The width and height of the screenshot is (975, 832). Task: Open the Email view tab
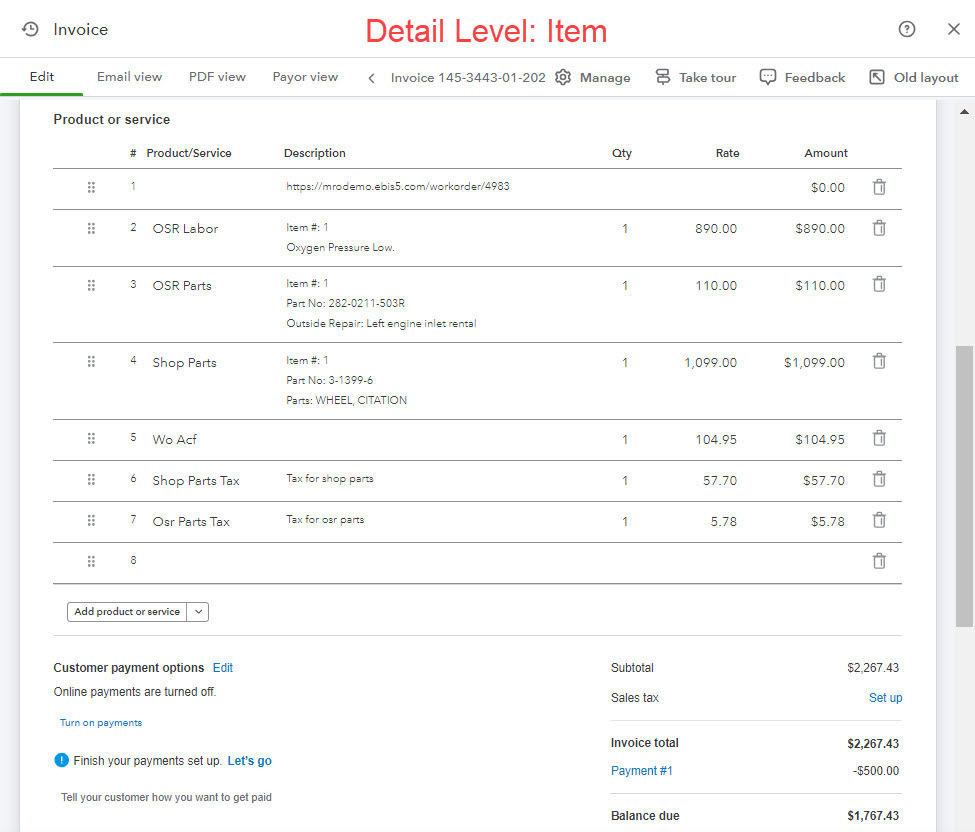(x=129, y=76)
